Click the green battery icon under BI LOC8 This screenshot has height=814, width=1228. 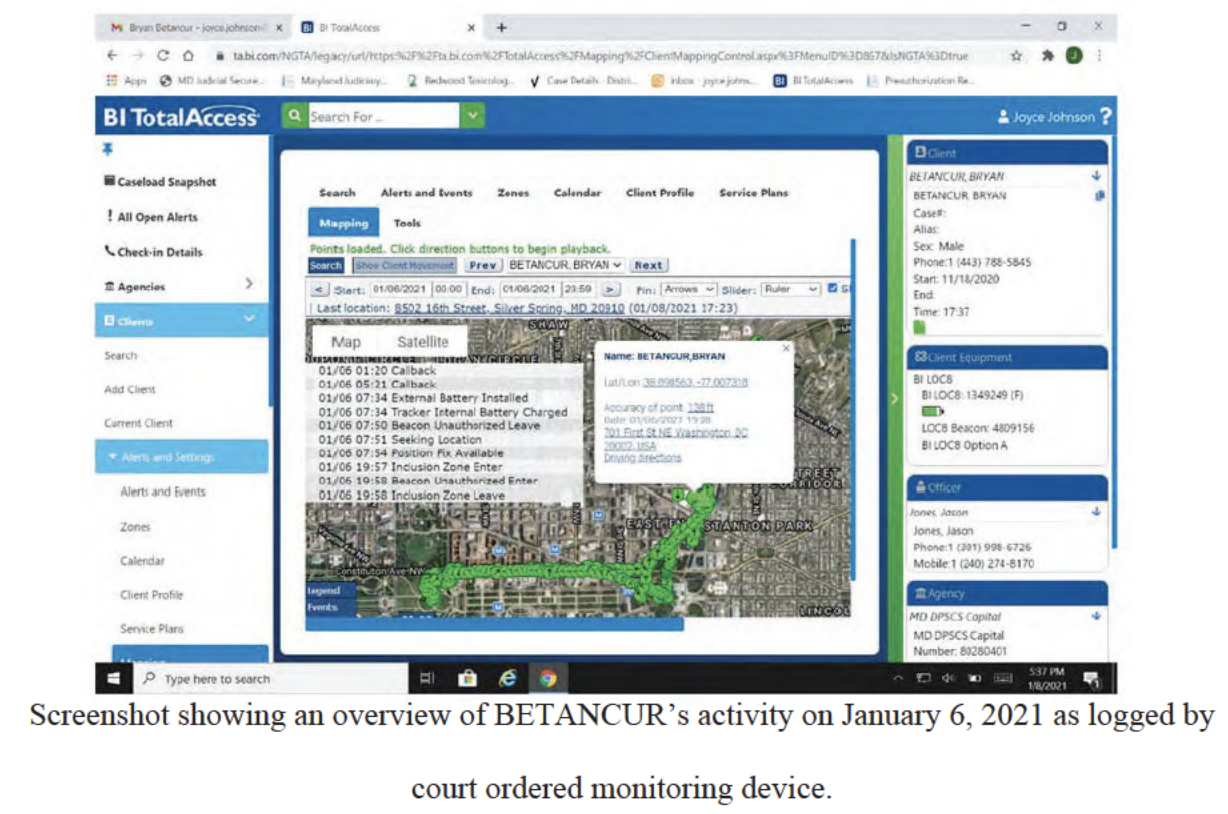click(932, 411)
